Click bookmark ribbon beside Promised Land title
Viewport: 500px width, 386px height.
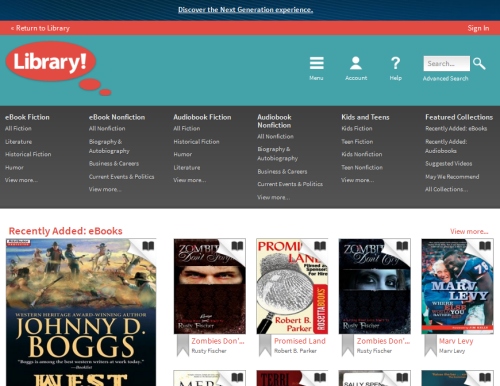[x=265, y=346]
